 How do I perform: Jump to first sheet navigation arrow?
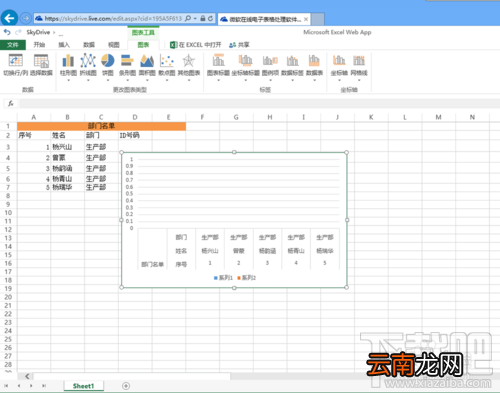tap(6, 386)
